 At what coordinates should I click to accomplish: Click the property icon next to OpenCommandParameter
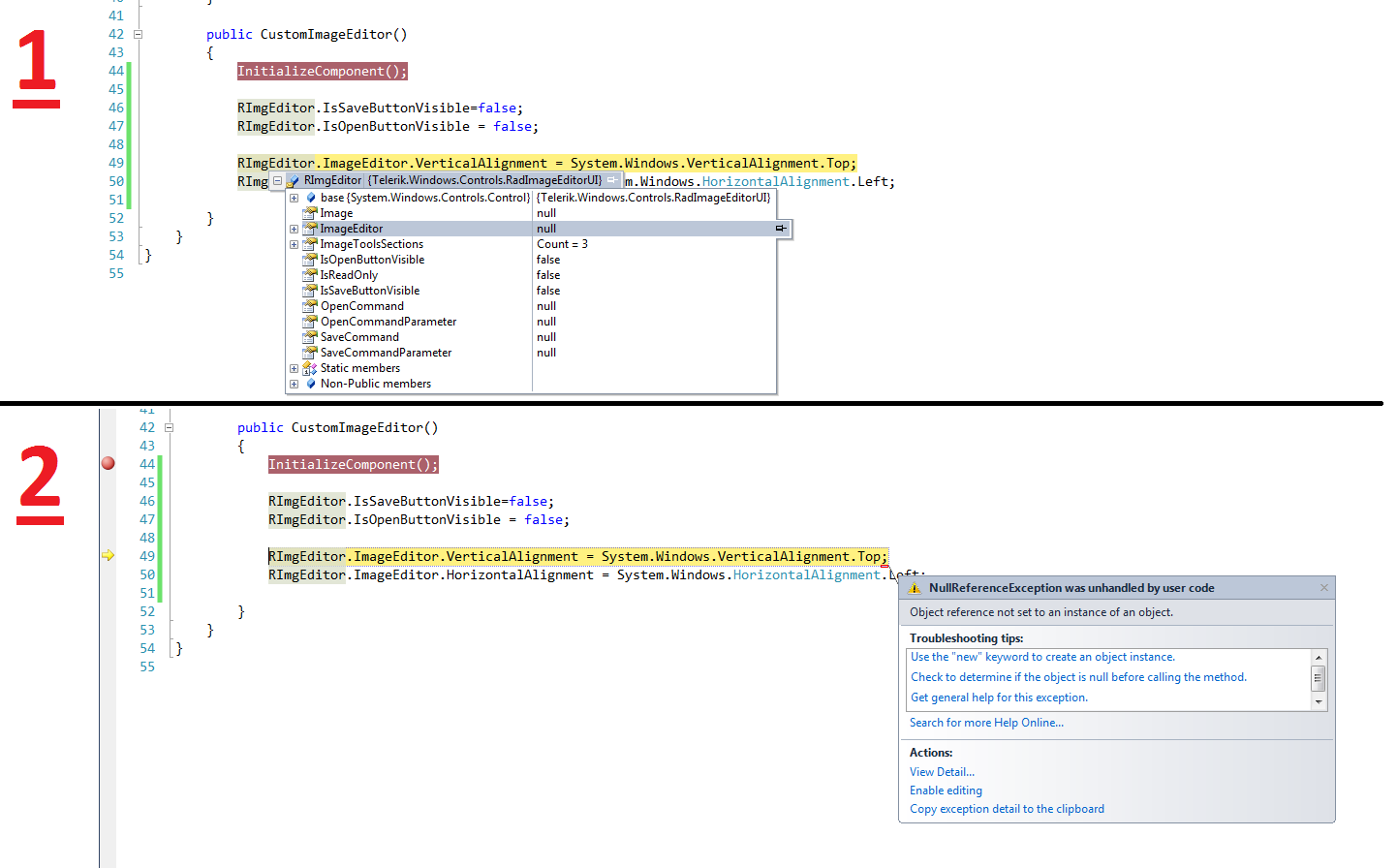(x=310, y=322)
